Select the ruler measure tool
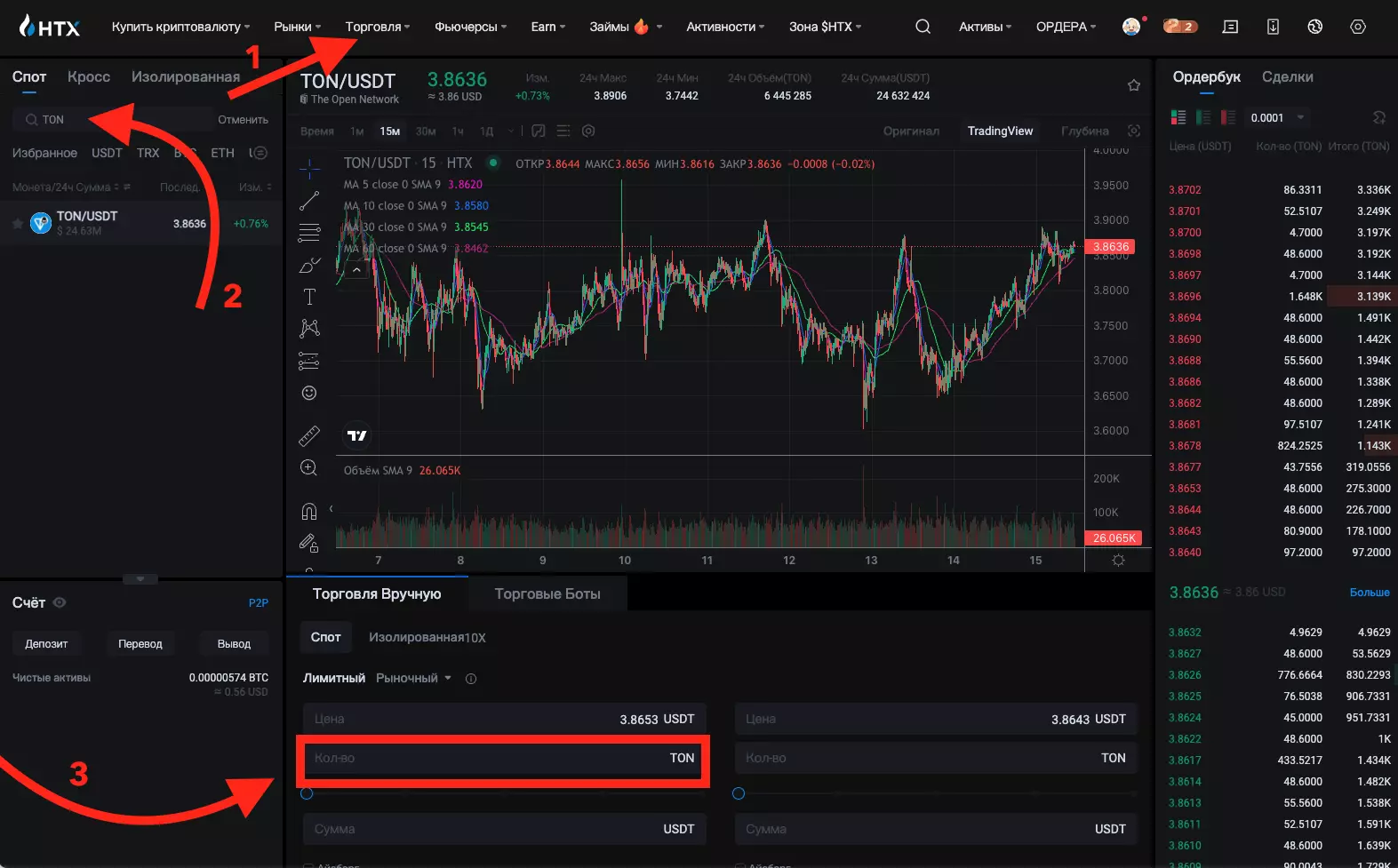 309,435
